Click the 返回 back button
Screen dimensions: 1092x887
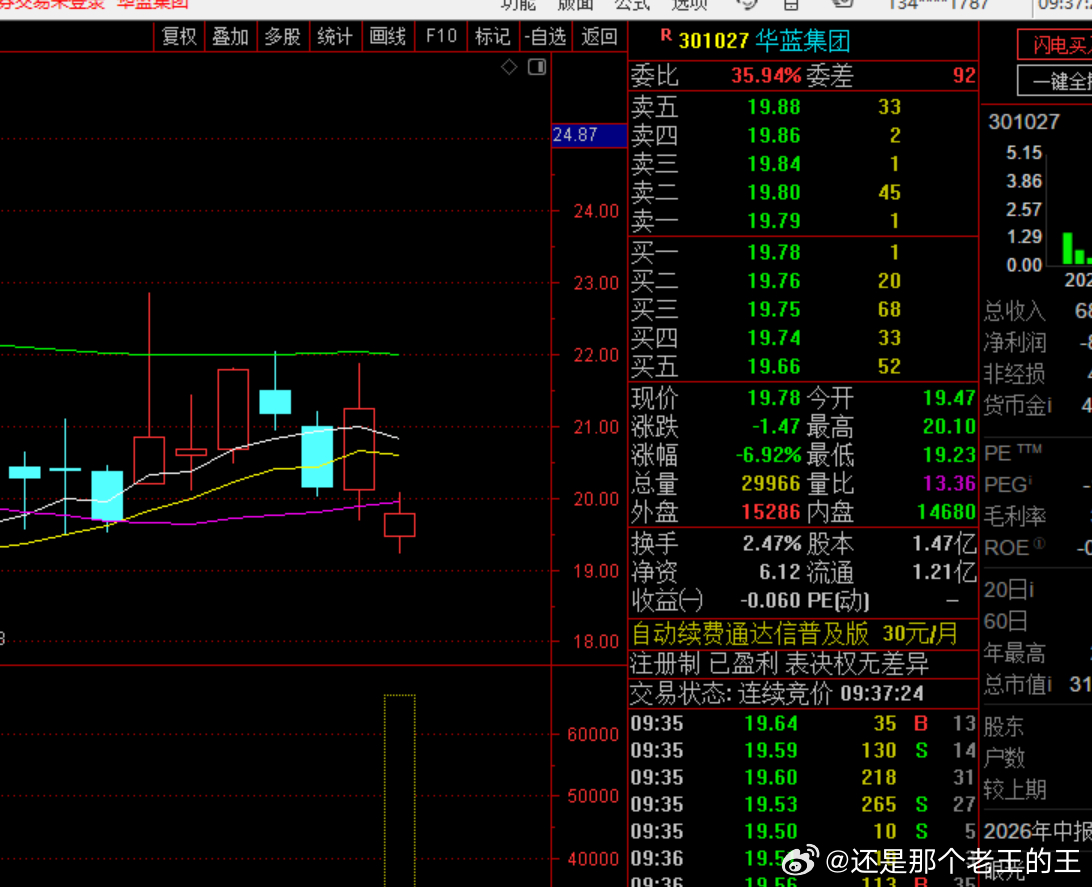599,36
